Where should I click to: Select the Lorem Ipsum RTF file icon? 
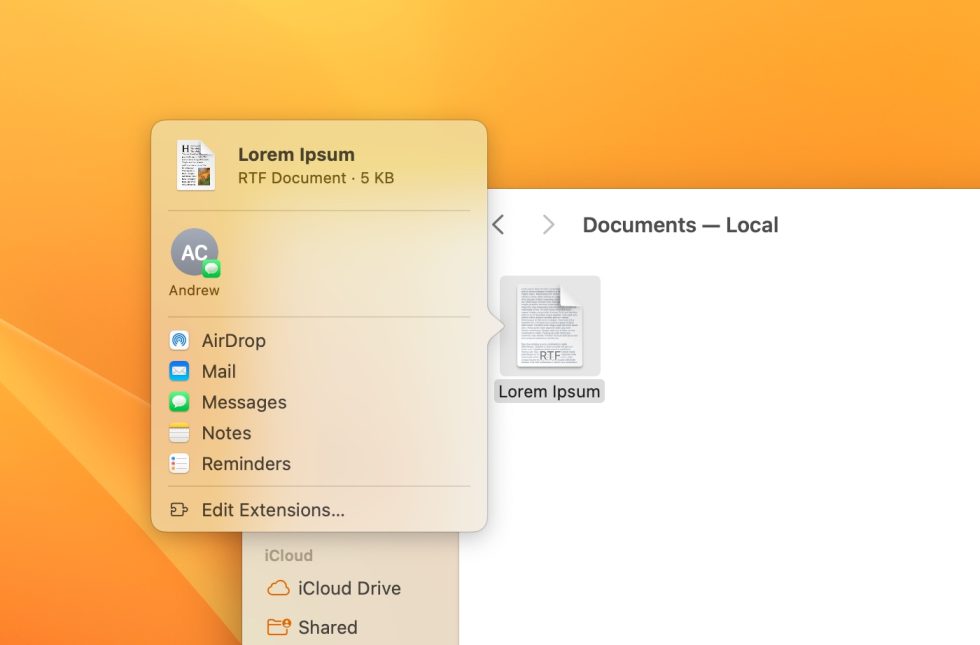pyautogui.click(x=550, y=326)
